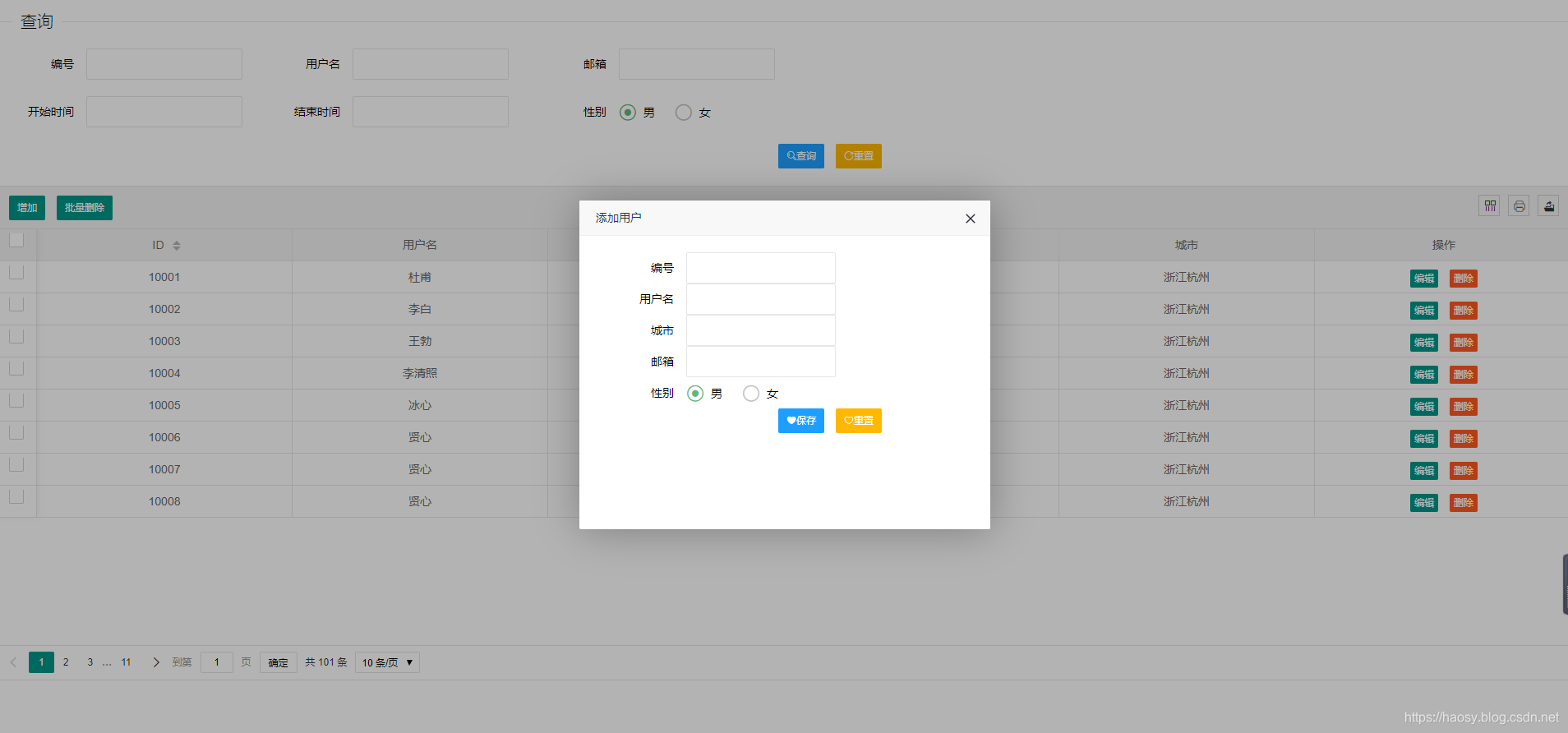Focus the 用户名 field in the query form
Image resolution: width=1568 pixels, height=733 pixels.
pos(431,64)
